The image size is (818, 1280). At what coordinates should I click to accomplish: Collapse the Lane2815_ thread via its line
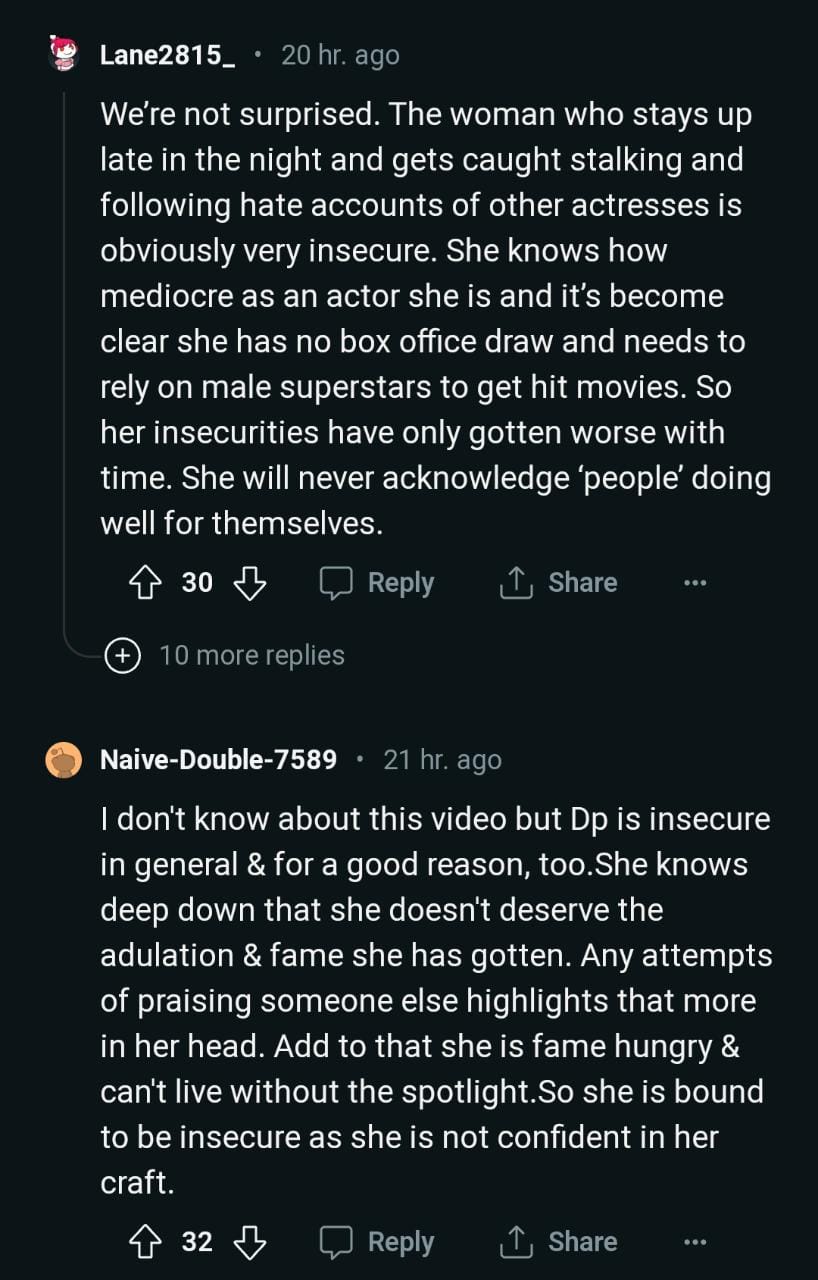[64, 350]
